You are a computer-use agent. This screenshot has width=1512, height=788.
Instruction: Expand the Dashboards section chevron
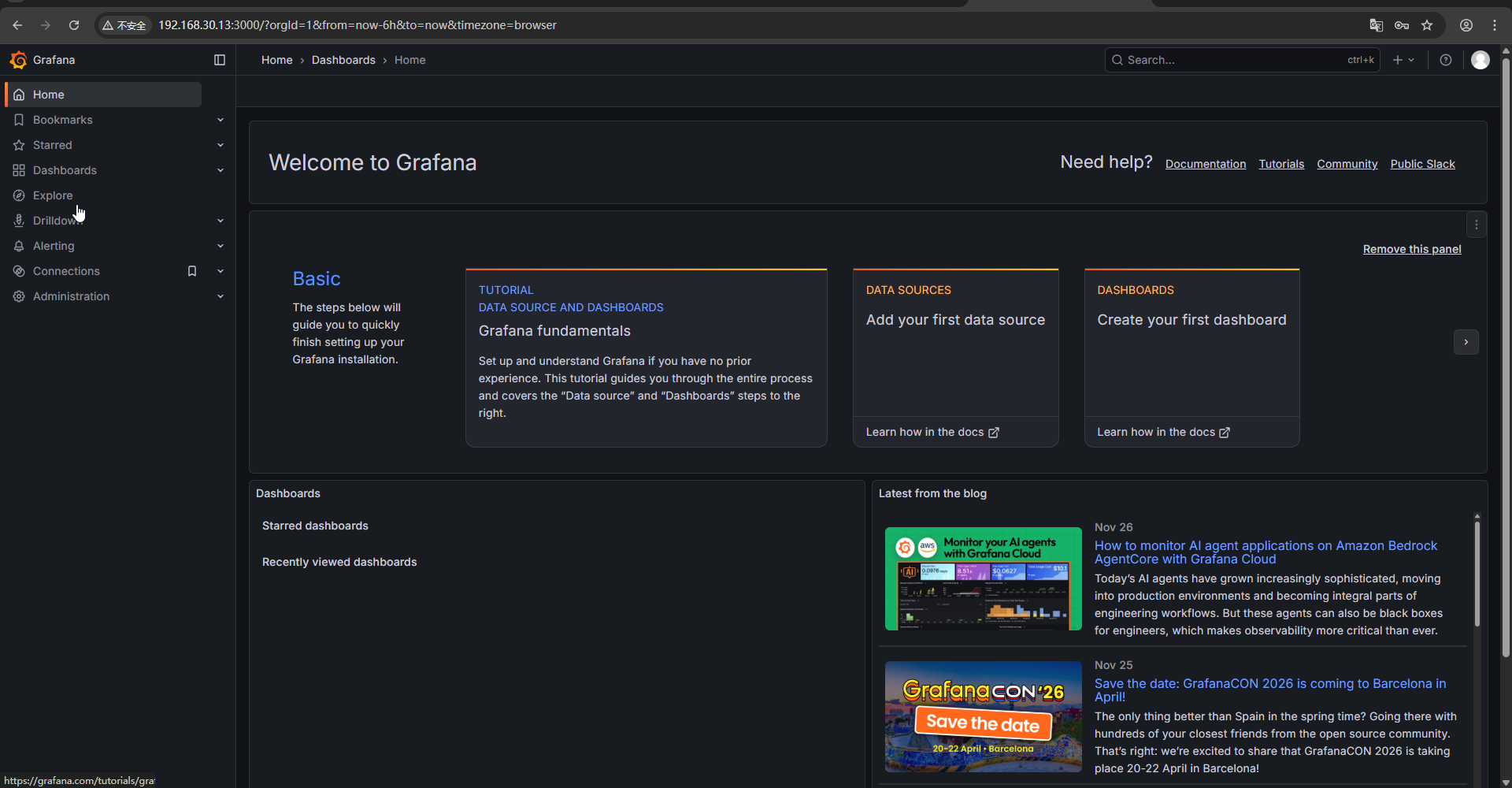tap(220, 170)
